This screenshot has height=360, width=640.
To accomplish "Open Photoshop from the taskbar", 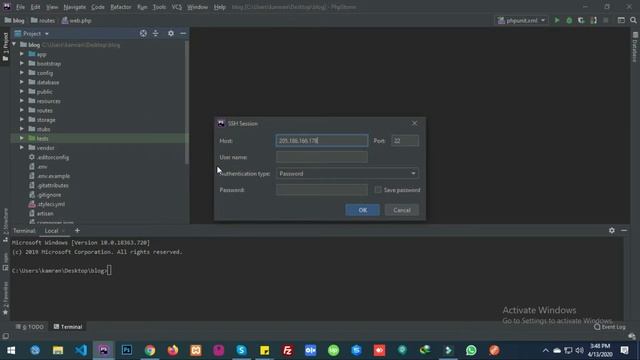I will pos(127,350).
